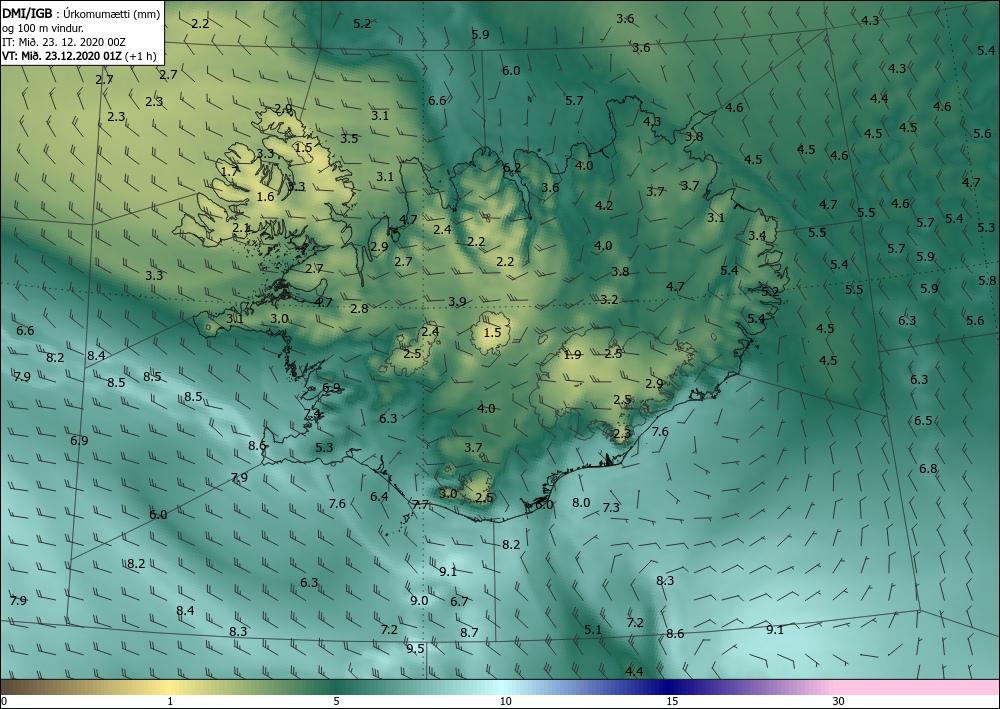This screenshot has height=709, width=1000.
Task: Click the map value '3.5'
Action: tap(349, 138)
